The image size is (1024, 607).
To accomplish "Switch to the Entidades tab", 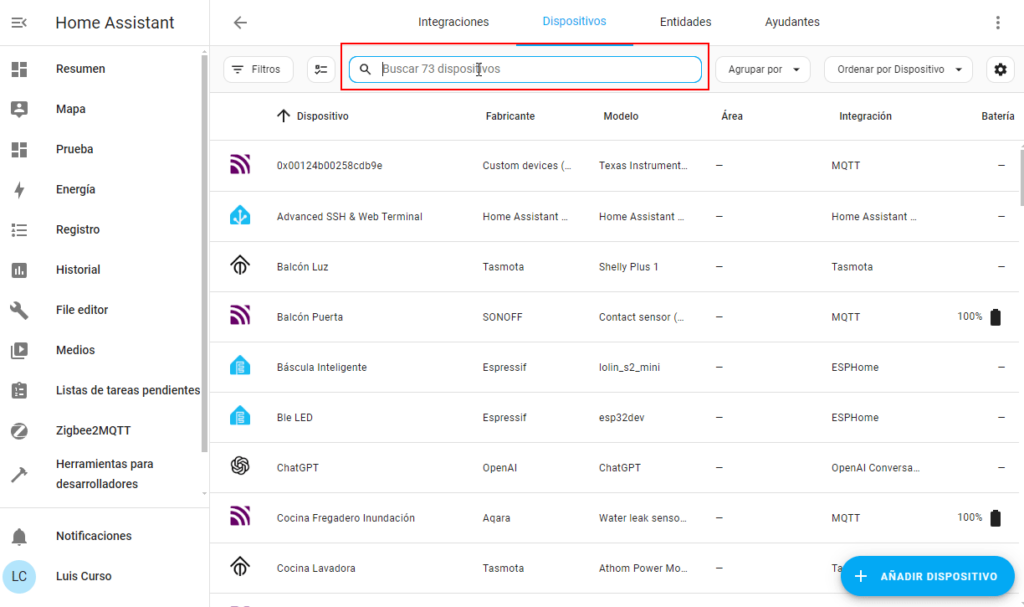I will (685, 22).
